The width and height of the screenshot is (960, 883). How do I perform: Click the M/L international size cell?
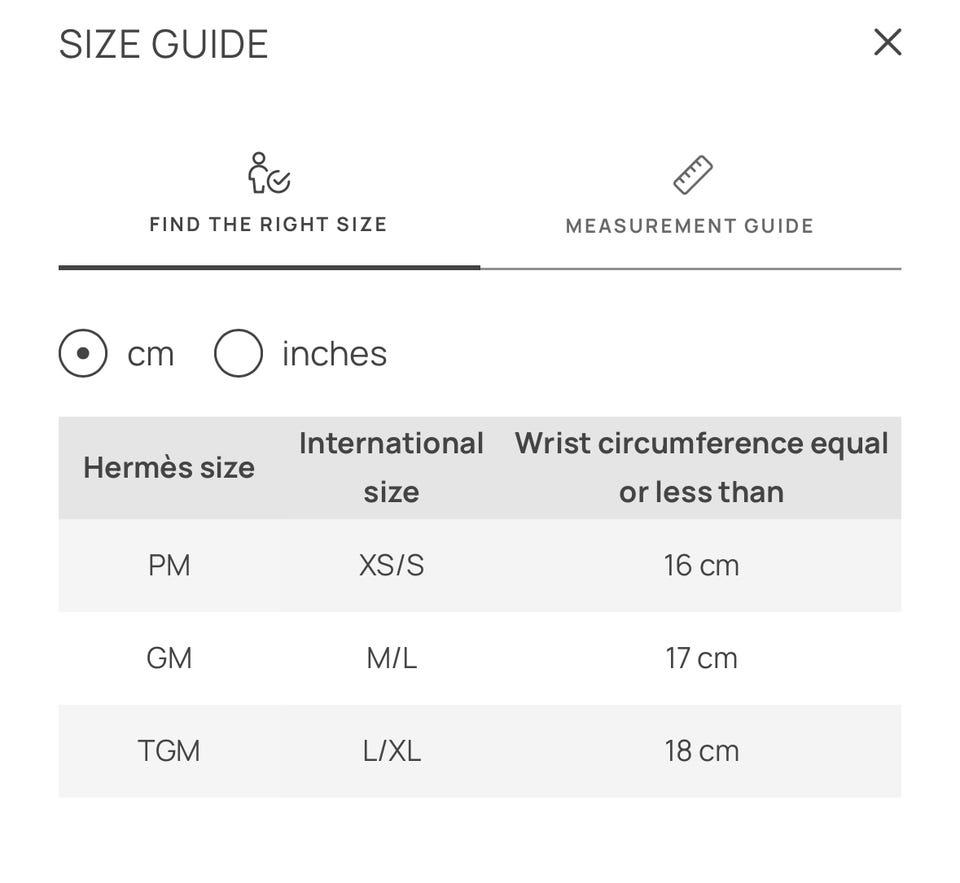[391, 658]
